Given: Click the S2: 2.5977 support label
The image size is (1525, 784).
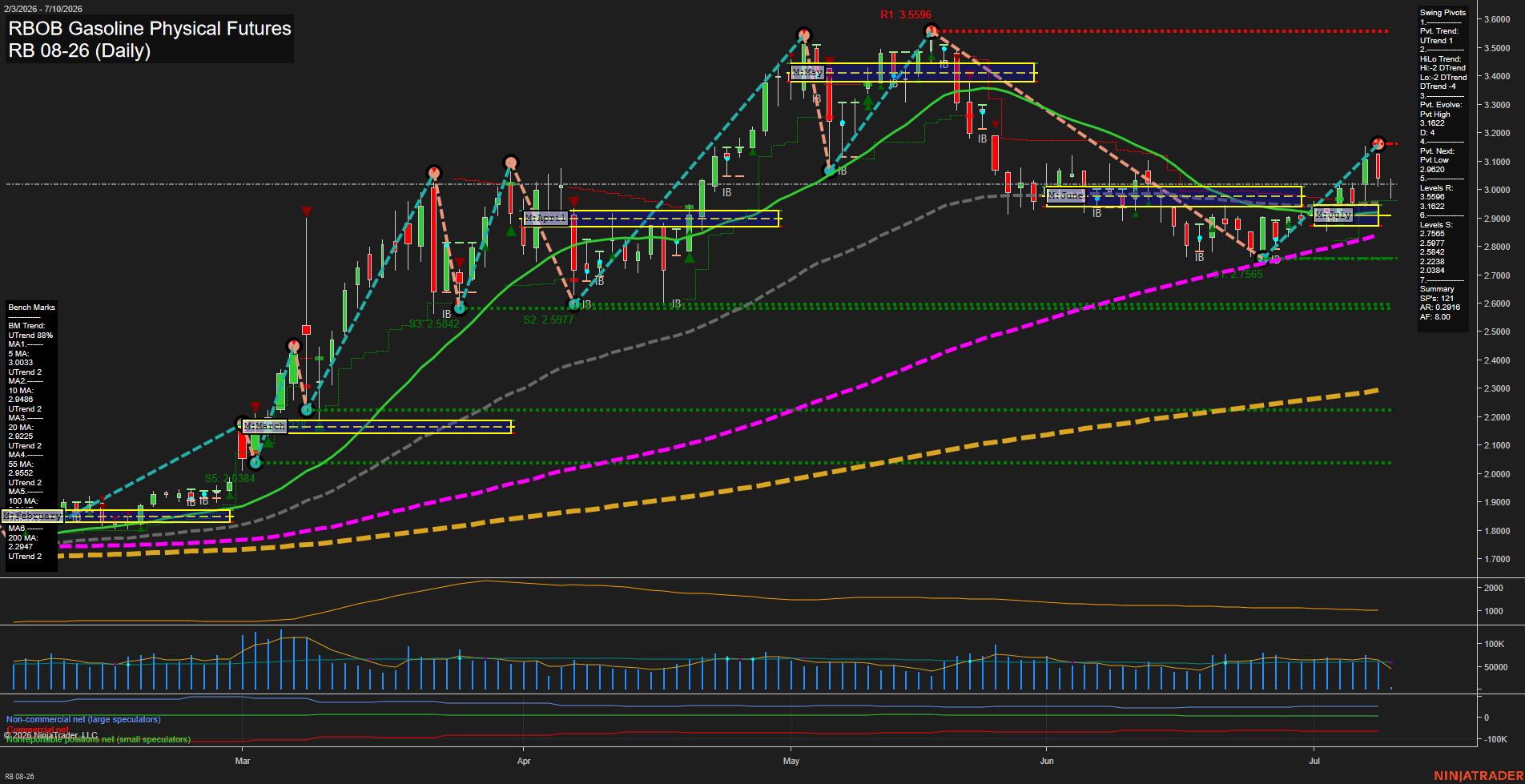Looking at the screenshot, I should click(549, 320).
